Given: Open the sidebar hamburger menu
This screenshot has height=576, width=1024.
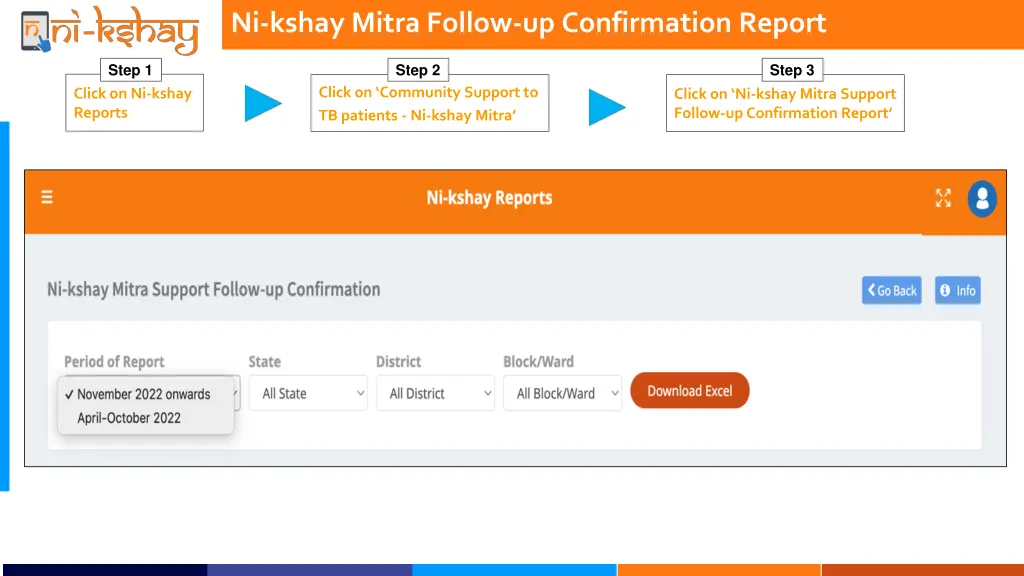Looking at the screenshot, I should [x=47, y=197].
